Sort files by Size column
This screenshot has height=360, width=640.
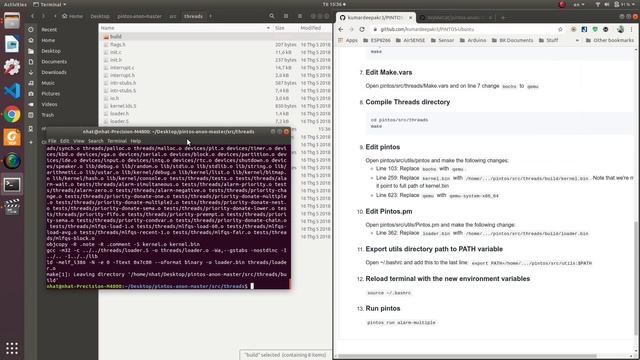285,28
